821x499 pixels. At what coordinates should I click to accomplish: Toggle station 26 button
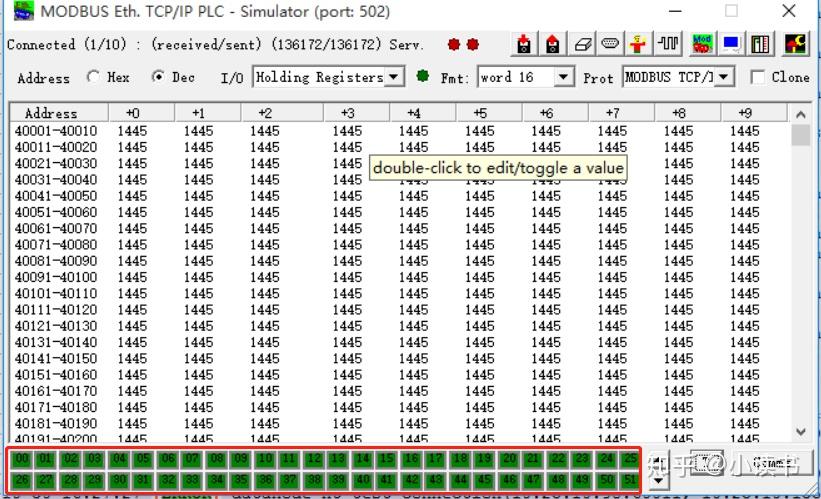pyautogui.click(x=21, y=480)
